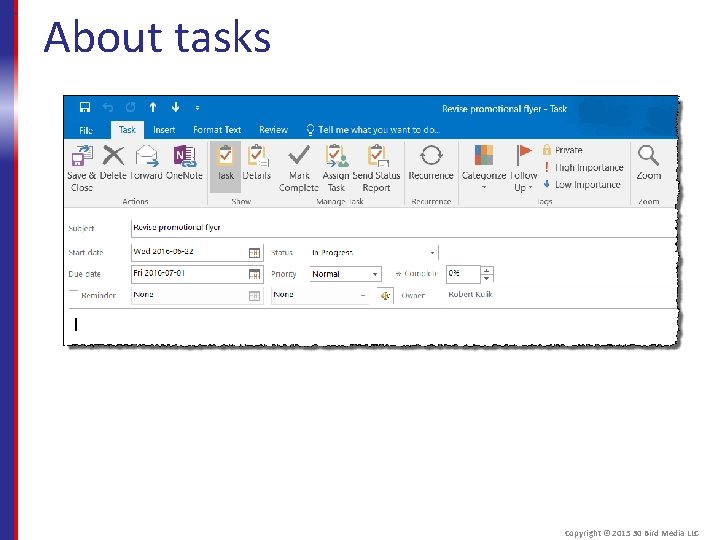This screenshot has width=720, height=540.
Task: Increase % Complete with up spinner
Action: 487,270
